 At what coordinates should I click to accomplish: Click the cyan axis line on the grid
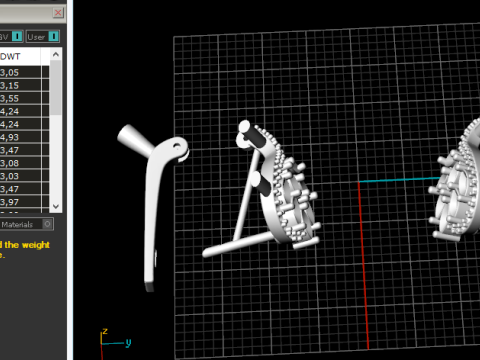pyautogui.click(x=399, y=180)
